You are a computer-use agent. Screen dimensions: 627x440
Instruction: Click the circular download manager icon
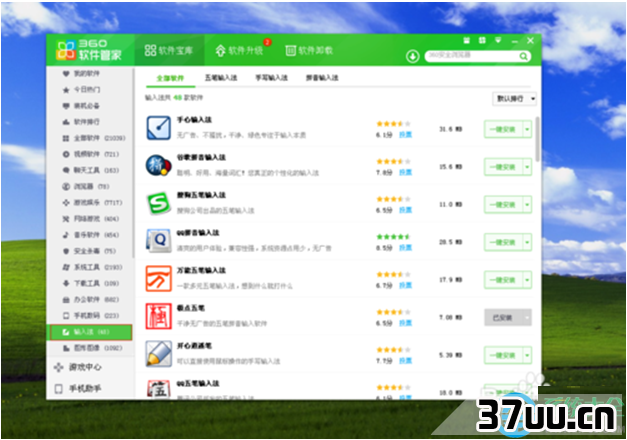click(x=412, y=56)
